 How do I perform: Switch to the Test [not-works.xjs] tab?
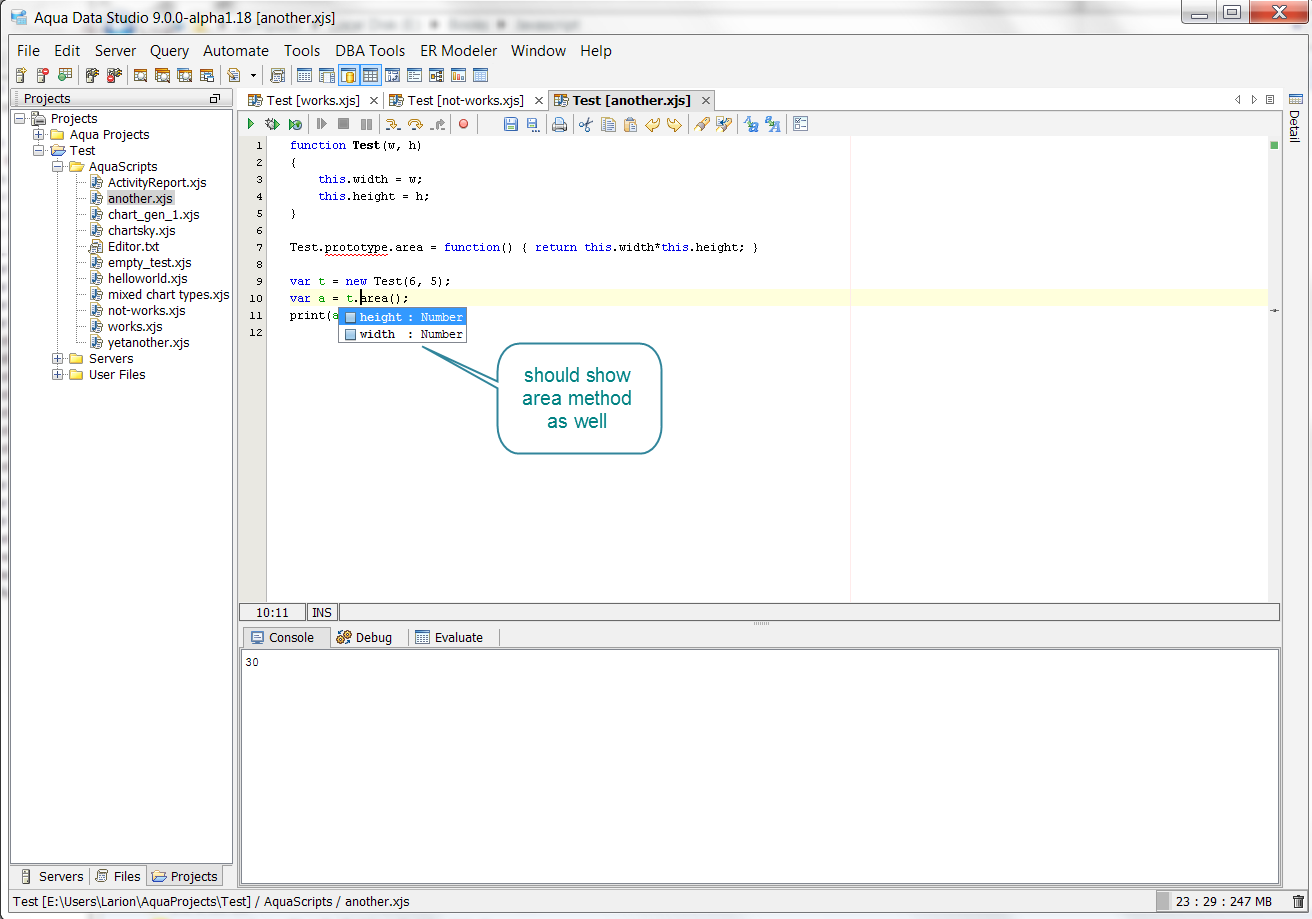coord(466,100)
